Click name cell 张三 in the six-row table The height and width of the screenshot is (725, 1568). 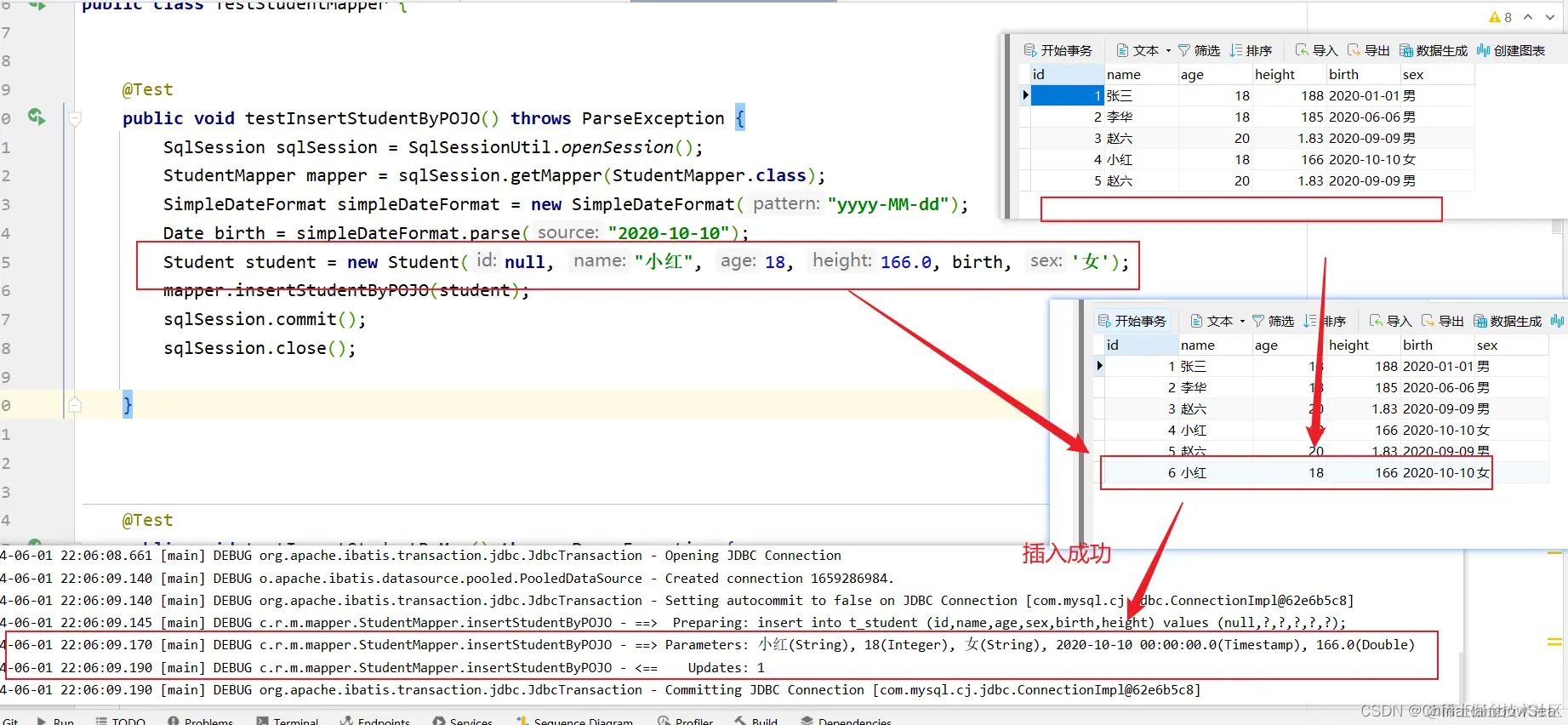(1215, 366)
